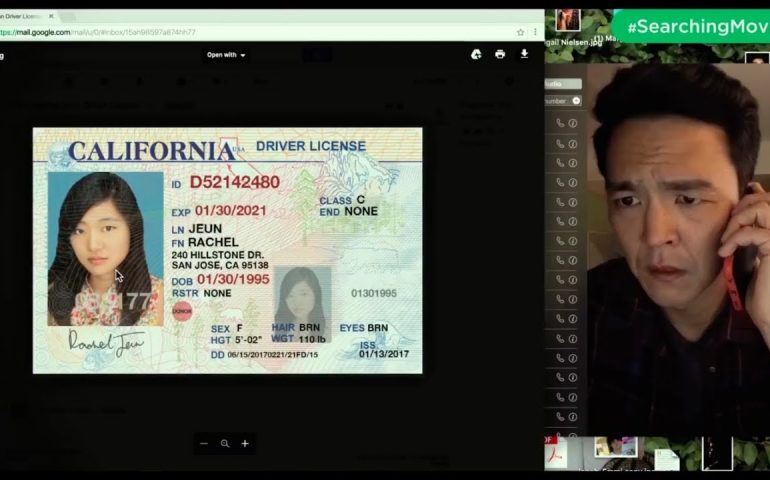770x480 pixels.
Task: Close the Driver License browser tab
Action: pyautogui.click(x=51, y=16)
